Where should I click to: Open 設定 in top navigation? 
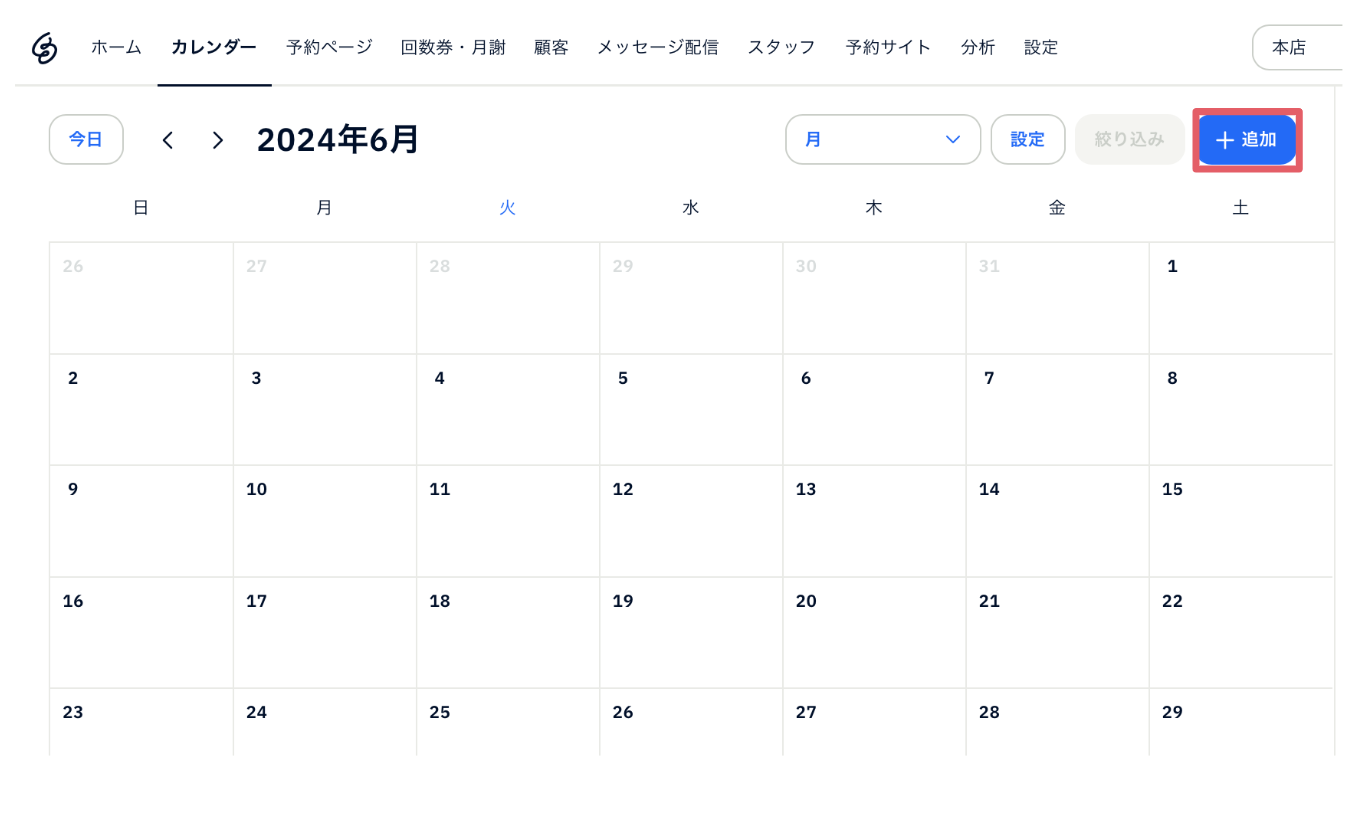[1041, 47]
